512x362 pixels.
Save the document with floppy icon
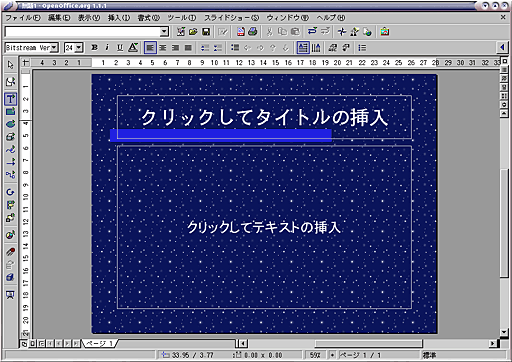click(206, 32)
